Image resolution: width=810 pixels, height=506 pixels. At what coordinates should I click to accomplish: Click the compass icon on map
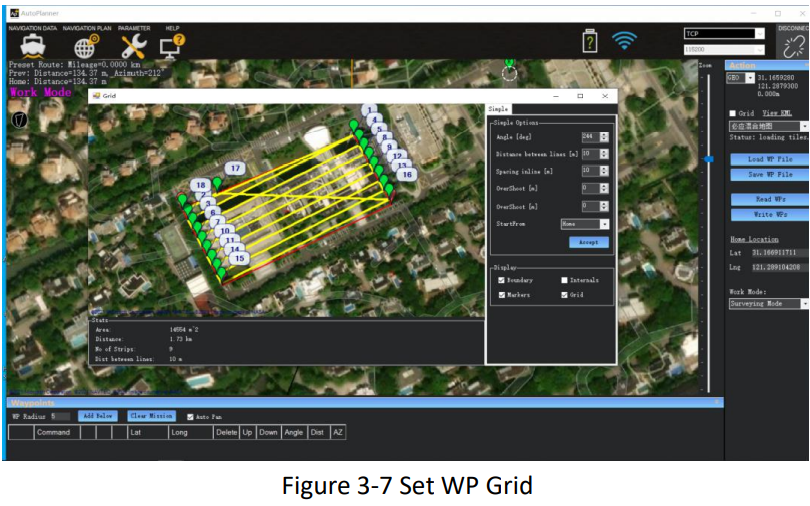click(x=18, y=119)
